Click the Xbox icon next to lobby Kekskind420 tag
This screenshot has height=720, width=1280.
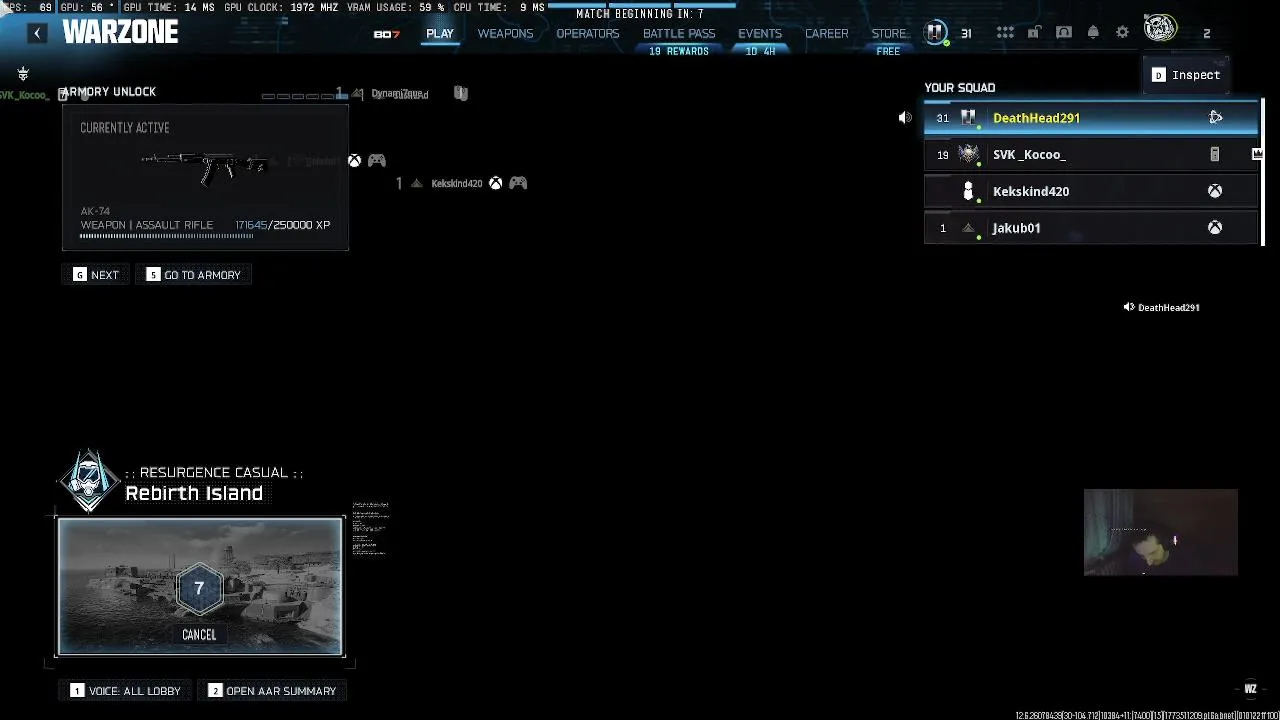pyautogui.click(x=495, y=183)
